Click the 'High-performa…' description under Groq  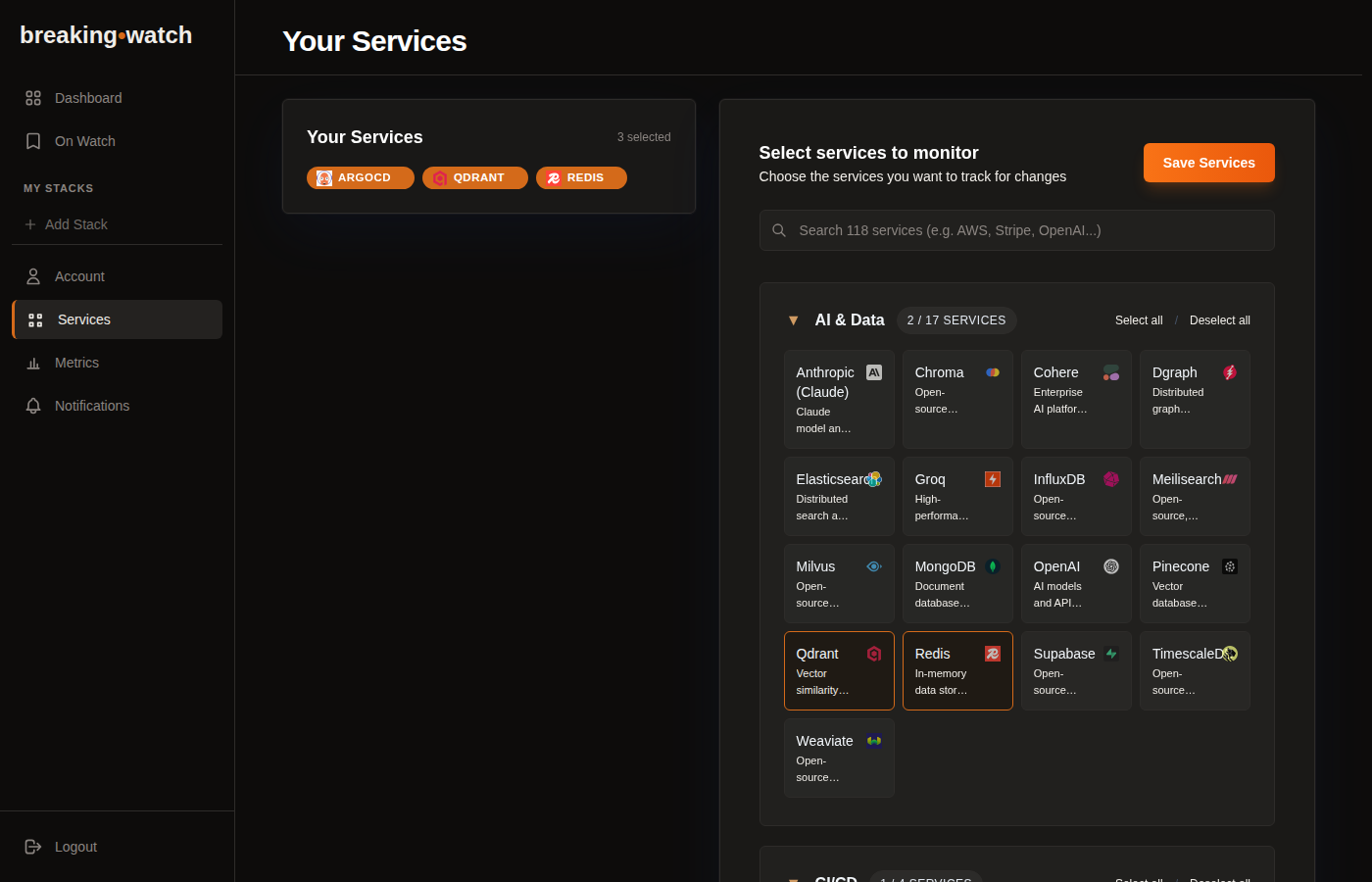942,508
